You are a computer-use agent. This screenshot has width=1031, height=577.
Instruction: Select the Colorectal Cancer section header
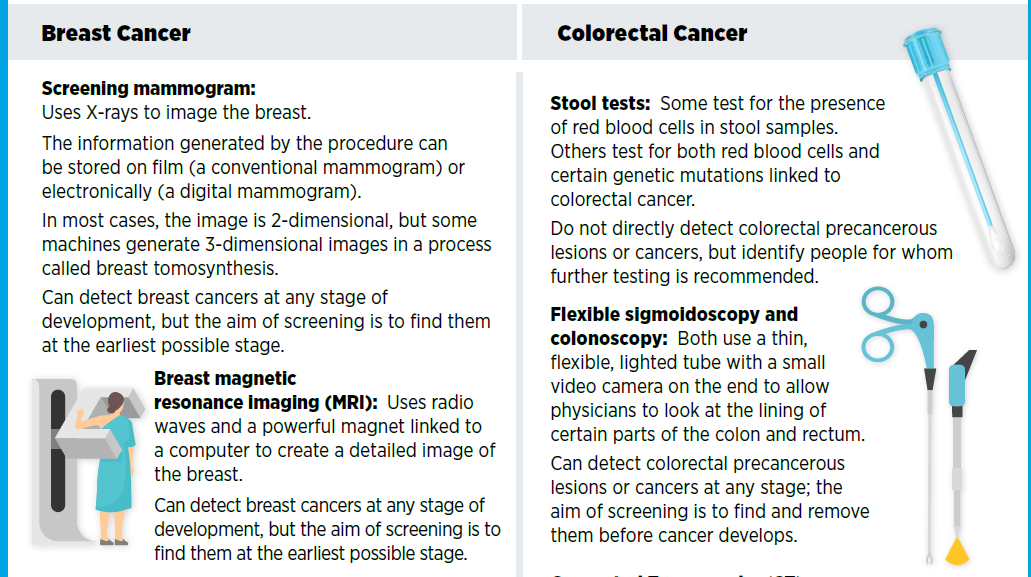pos(652,33)
